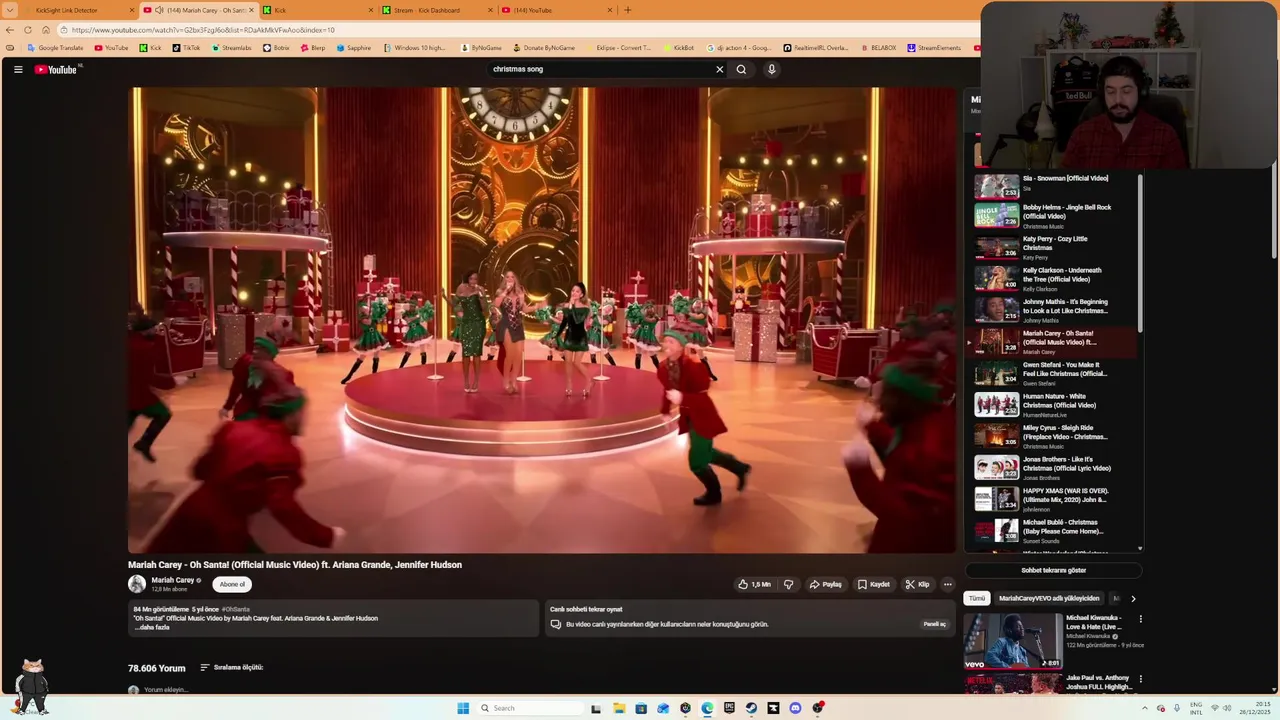Screen dimensions: 1280x720
Task: Open the #OhSanta hashtag link
Action: coord(236,609)
